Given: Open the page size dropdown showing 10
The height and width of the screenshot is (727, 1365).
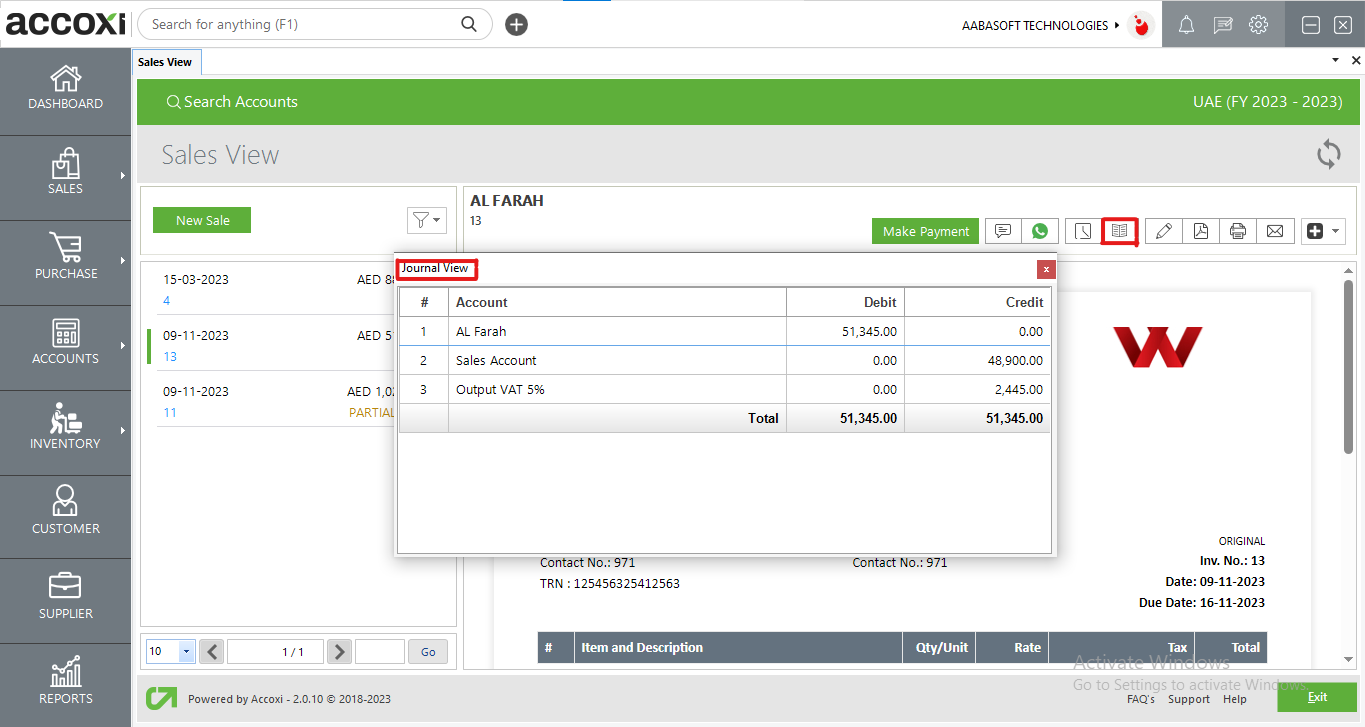Looking at the screenshot, I should [x=169, y=651].
